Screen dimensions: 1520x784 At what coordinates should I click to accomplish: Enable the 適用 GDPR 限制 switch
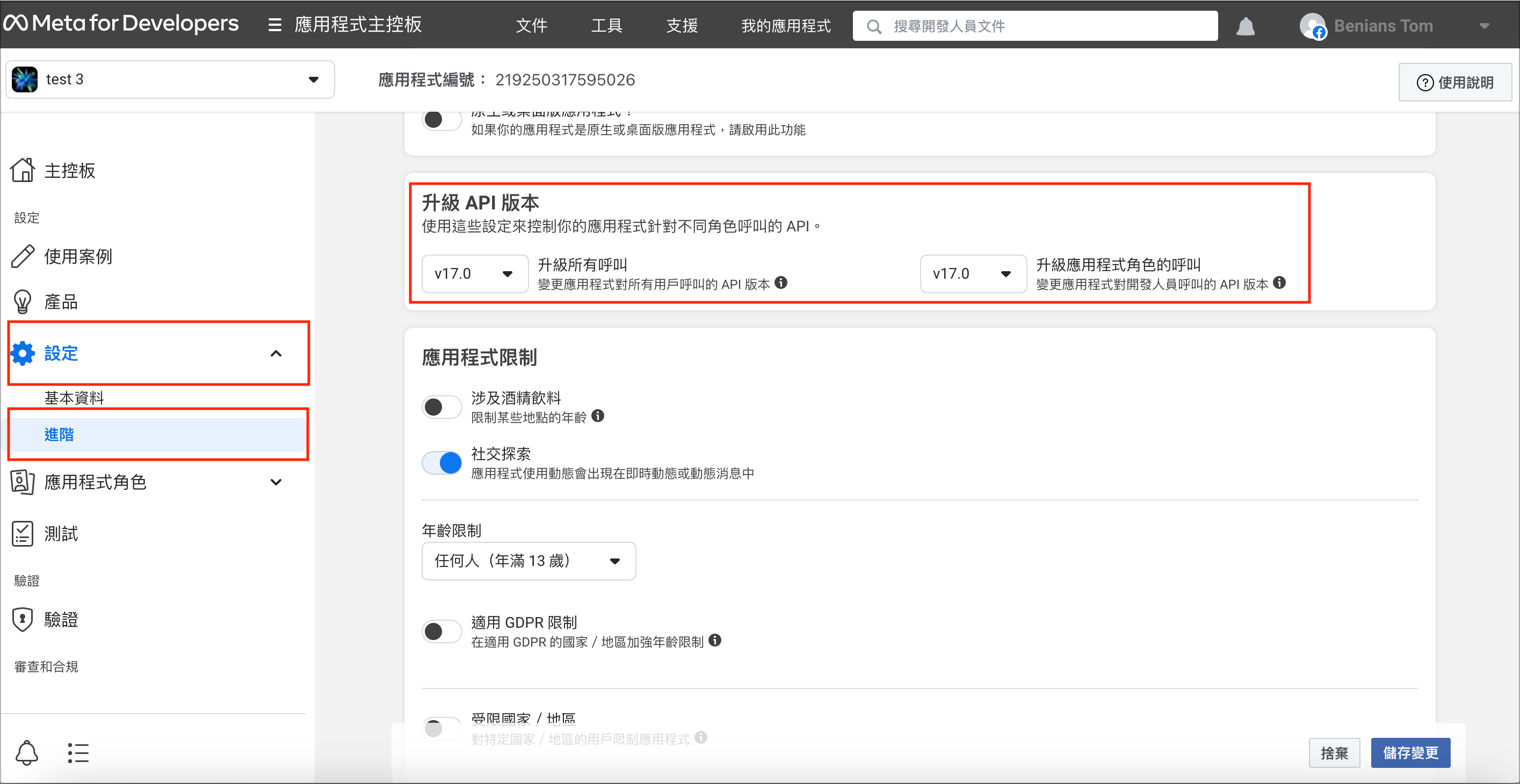442,632
